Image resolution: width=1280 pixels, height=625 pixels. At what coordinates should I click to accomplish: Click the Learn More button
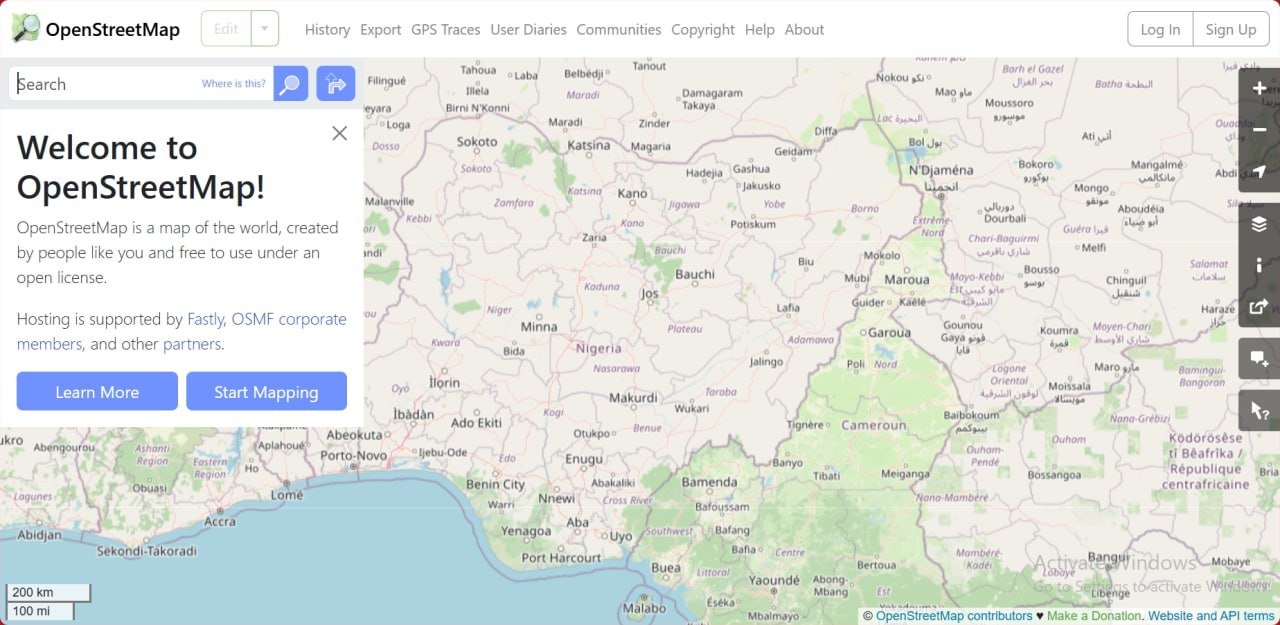click(97, 391)
